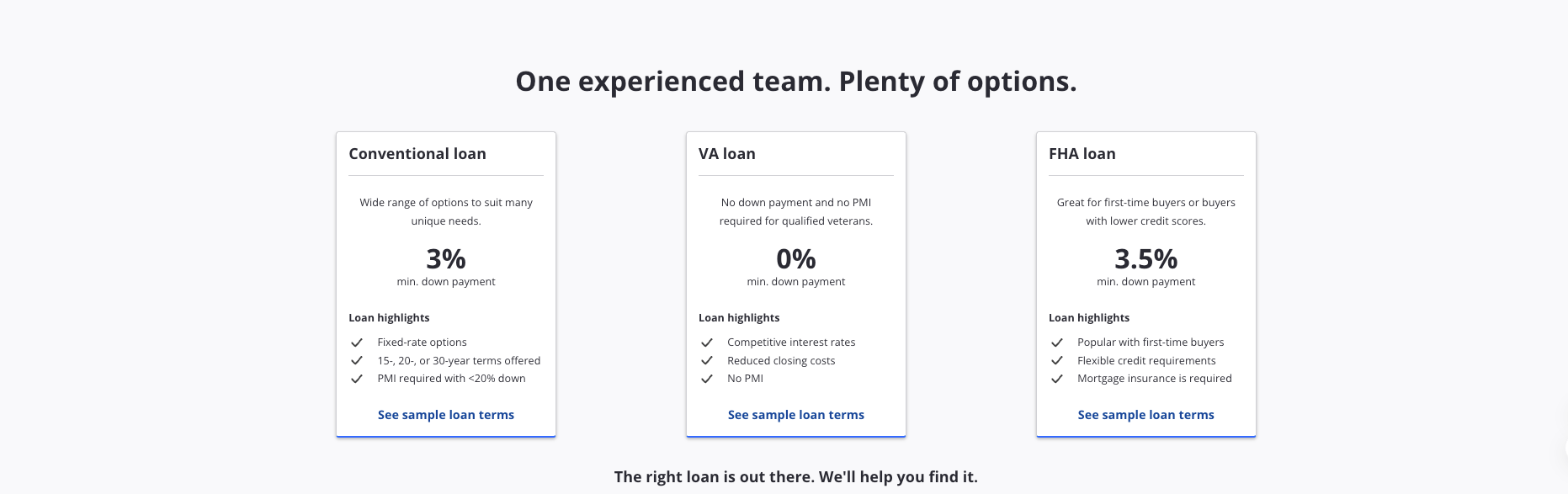This screenshot has height=494, width=1568.
Task: Click the 3% min. down payment figure
Action: pos(446,258)
